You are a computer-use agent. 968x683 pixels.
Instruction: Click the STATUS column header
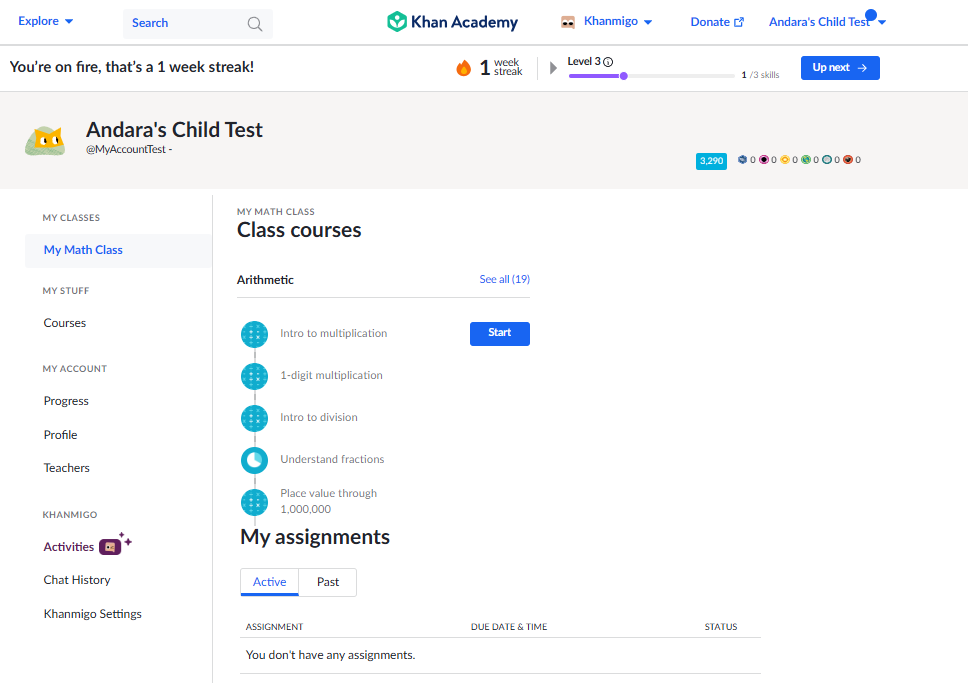click(720, 627)
